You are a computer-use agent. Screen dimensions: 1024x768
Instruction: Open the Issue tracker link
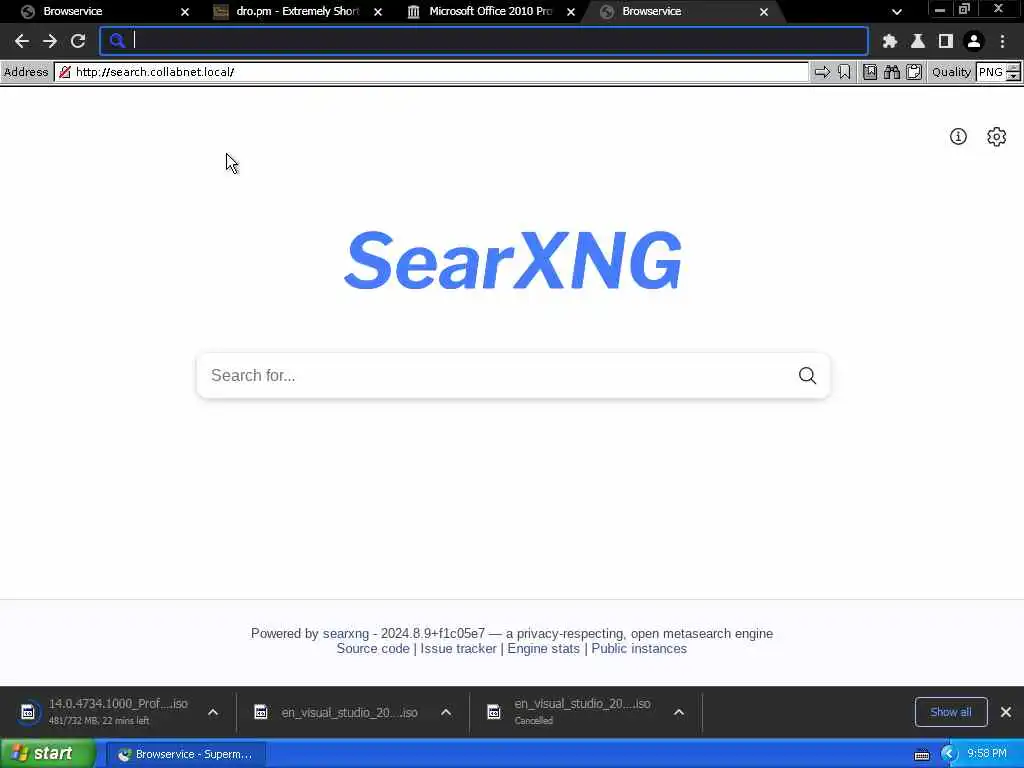458,648
